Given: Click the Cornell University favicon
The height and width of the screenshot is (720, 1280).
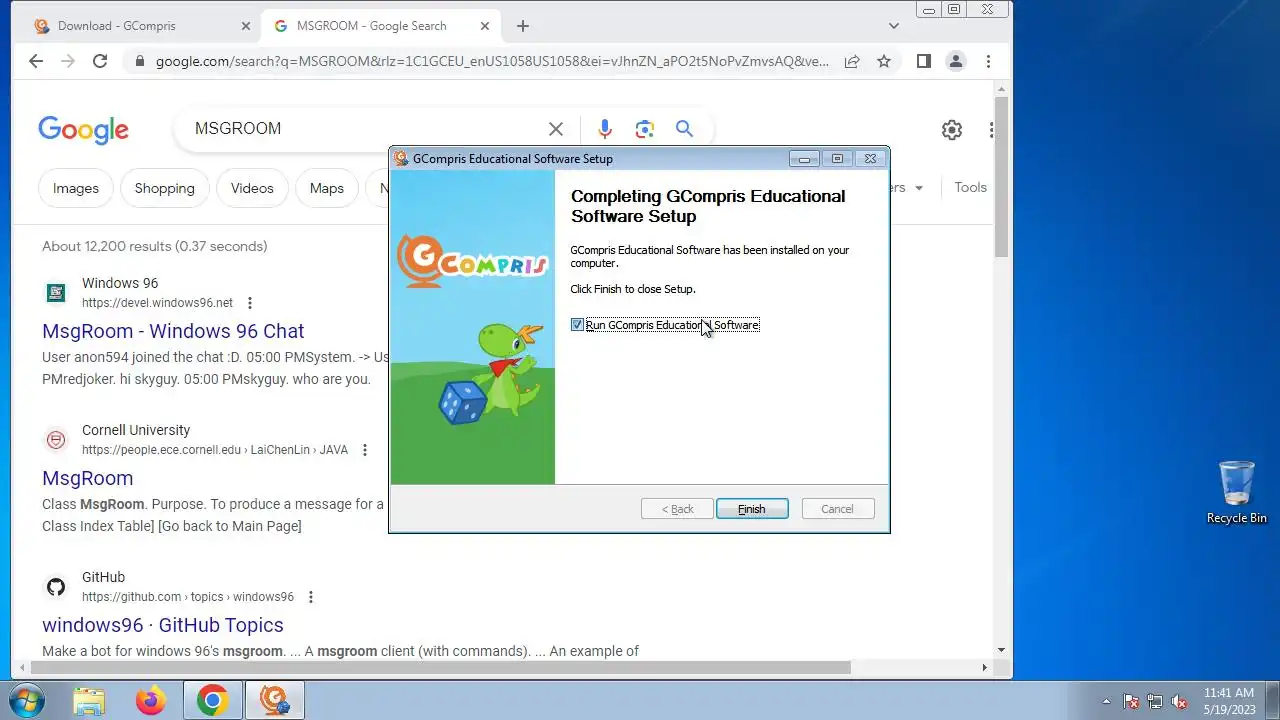Looking at the screenshot, I should (56, 440).
